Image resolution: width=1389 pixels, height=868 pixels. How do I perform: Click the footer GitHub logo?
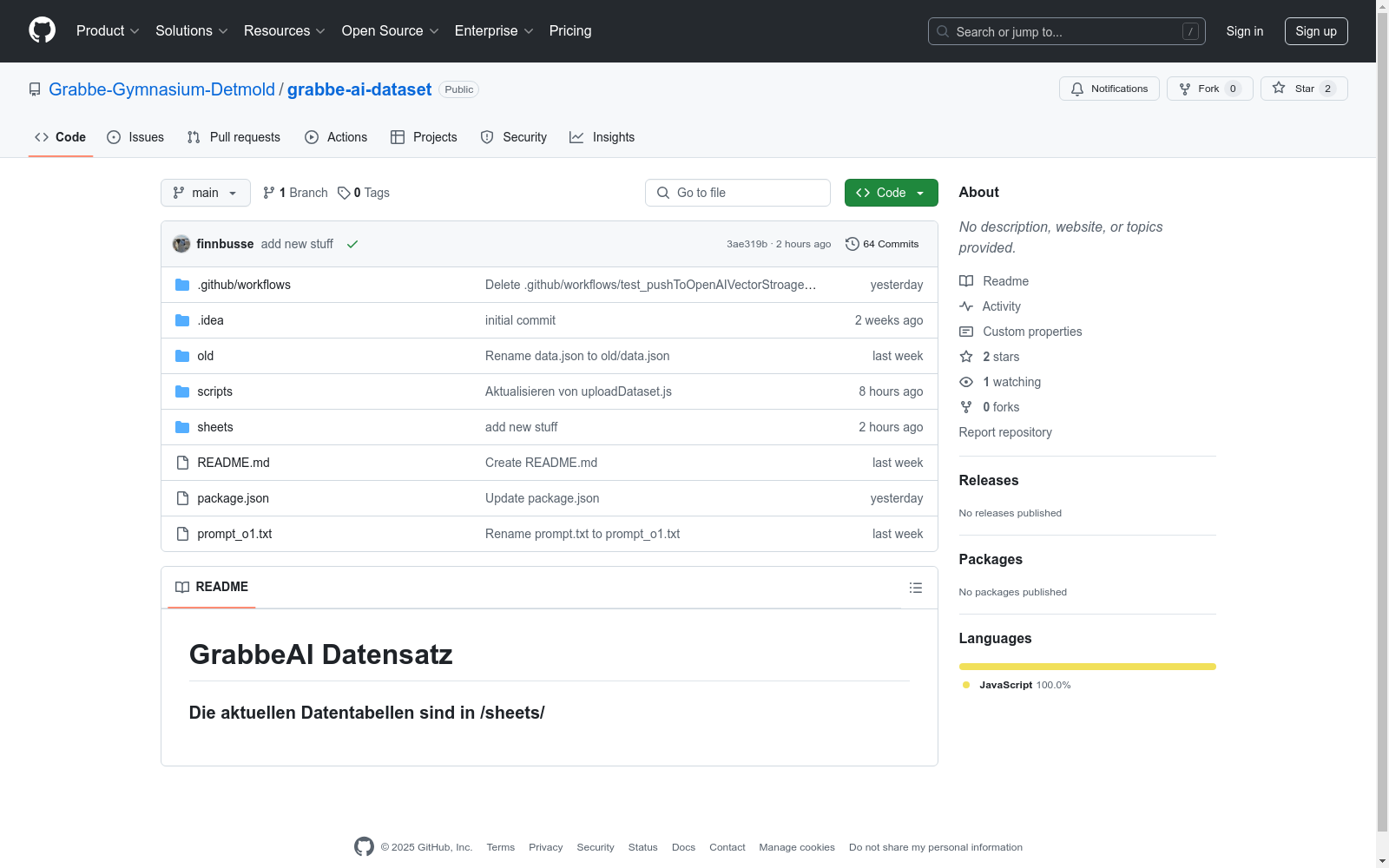pos(364,846)
